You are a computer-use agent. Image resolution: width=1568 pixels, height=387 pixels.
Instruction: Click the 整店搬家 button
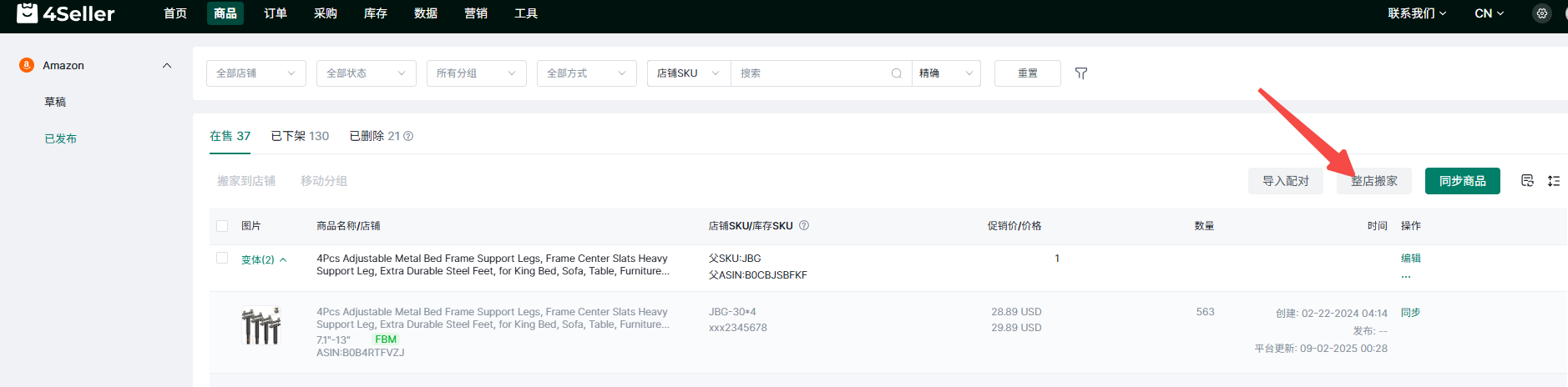1373,181
